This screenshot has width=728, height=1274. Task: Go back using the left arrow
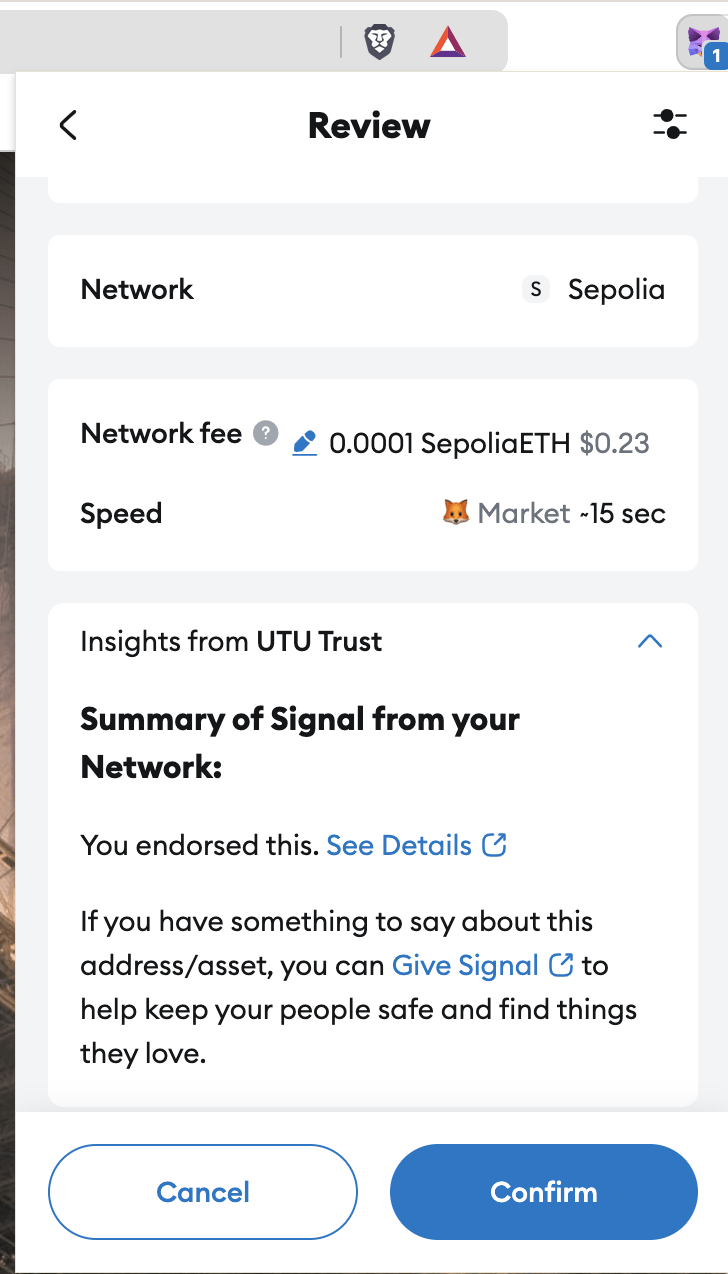coord(68,125)
